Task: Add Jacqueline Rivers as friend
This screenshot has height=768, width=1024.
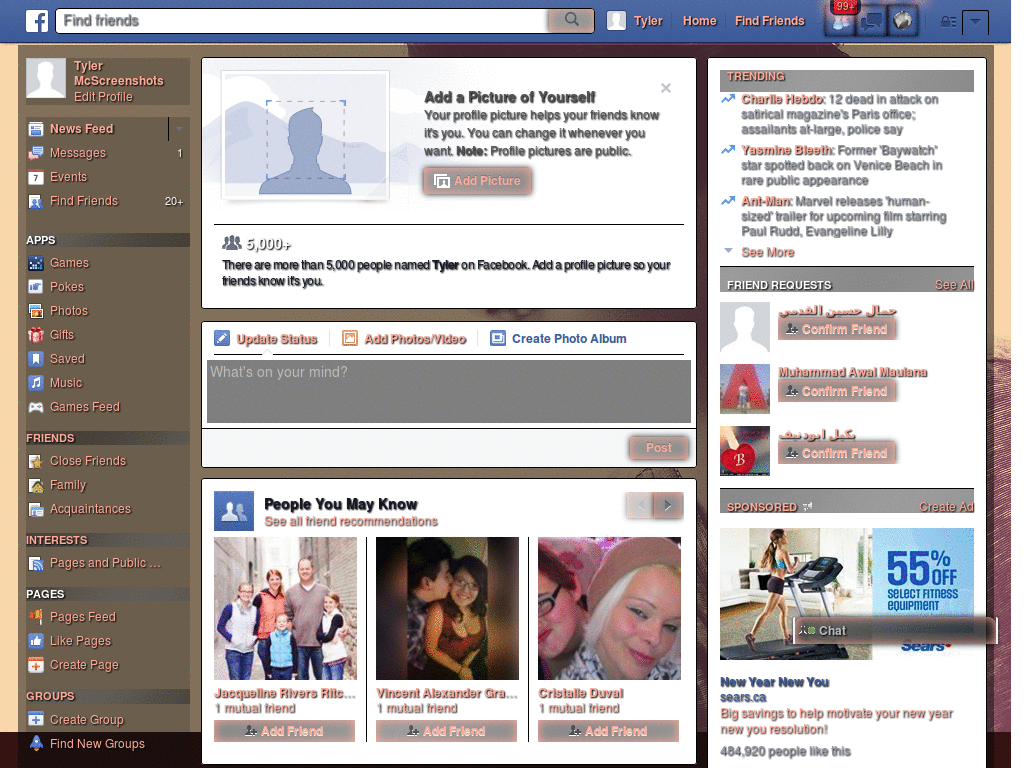Action: pyautogui.click(x=284, y=731)
